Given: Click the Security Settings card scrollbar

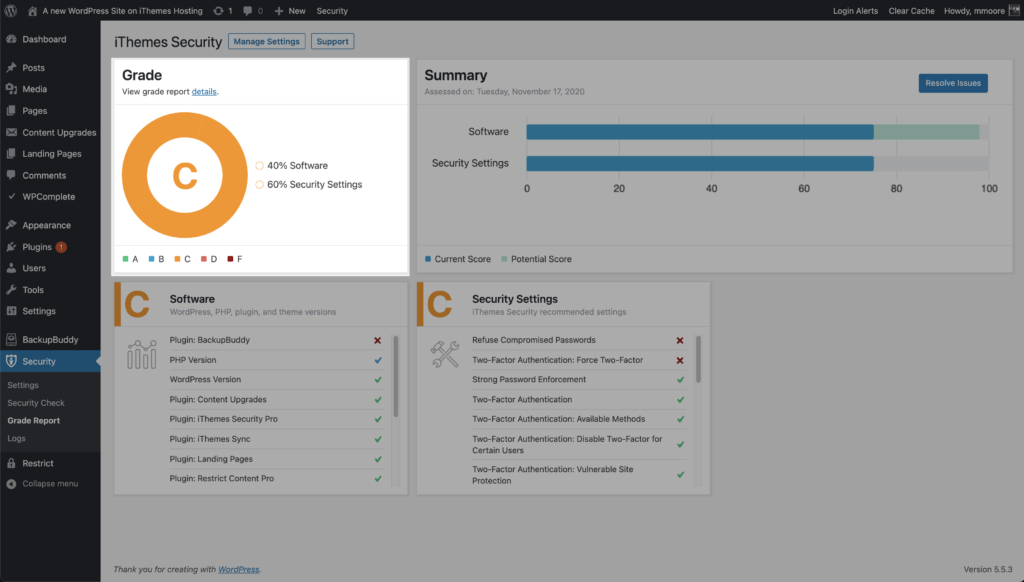Looking at the screenshot, I should (698, 359).
